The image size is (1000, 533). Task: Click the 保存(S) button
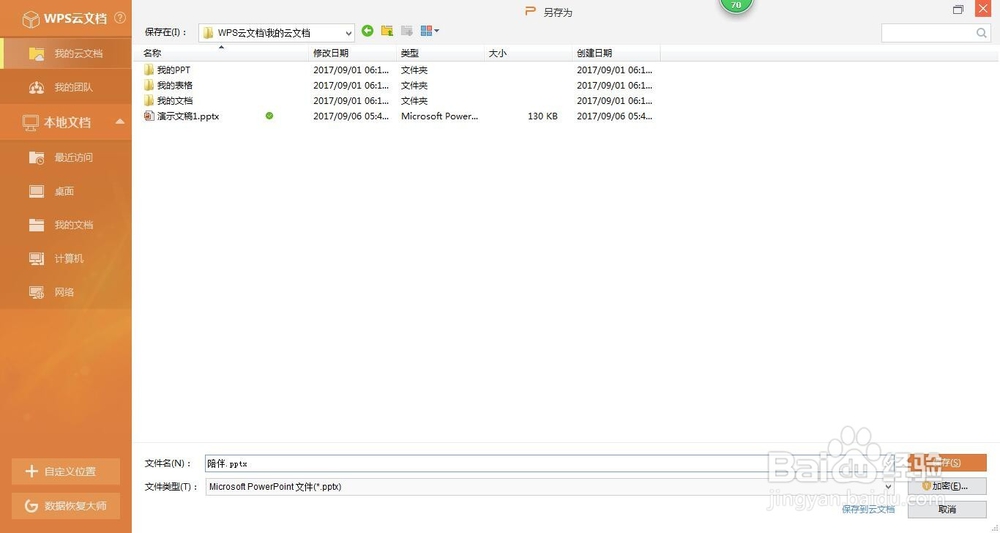[x=947, y=463]
